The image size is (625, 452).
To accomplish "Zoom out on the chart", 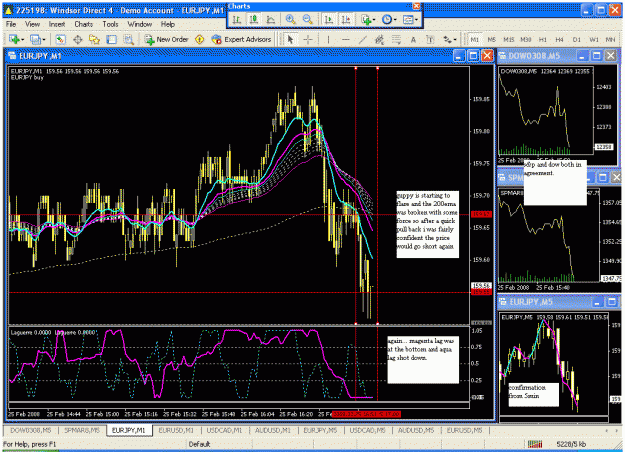I will click(x=307, y=19).
